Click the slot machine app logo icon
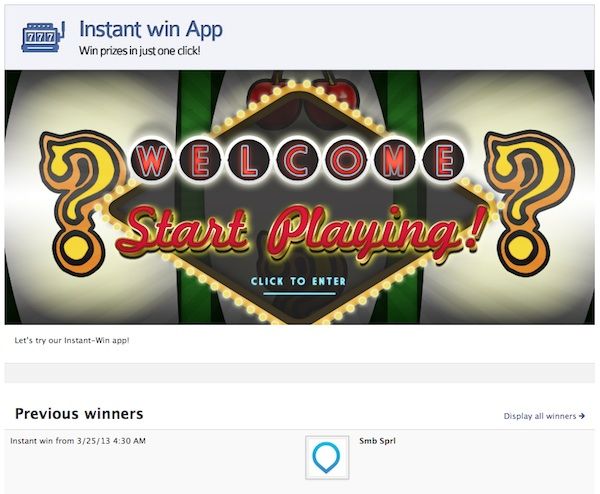Viewport: 600px width, 494px height. click(43, 37)
